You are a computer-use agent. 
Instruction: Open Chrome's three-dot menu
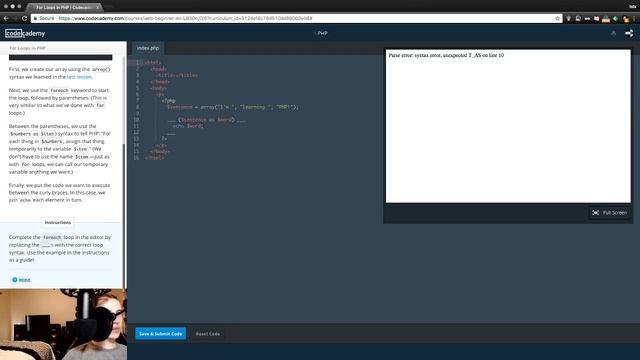pyautogui.click(x=635, y=18)
